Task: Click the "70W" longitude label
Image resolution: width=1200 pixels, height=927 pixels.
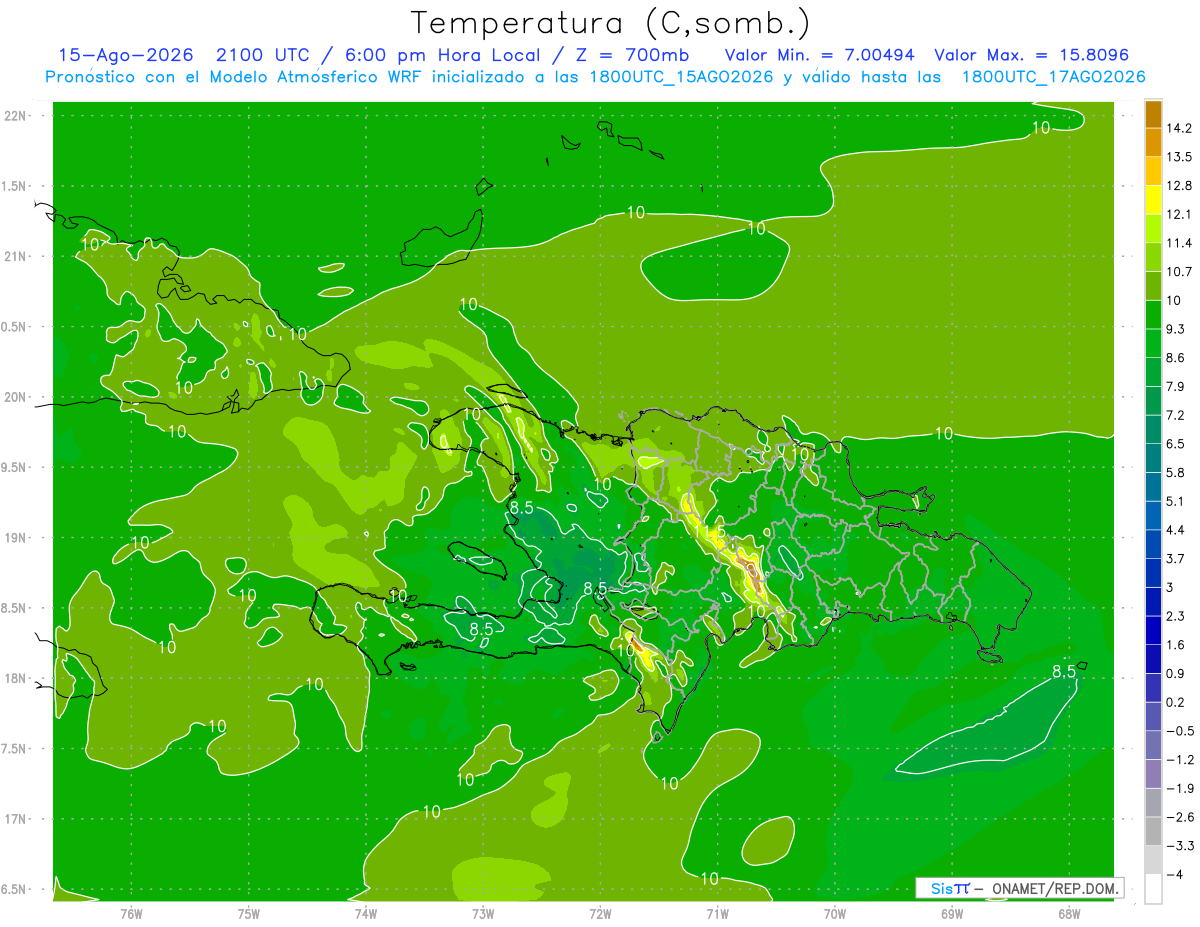Action: coord(835,914)
